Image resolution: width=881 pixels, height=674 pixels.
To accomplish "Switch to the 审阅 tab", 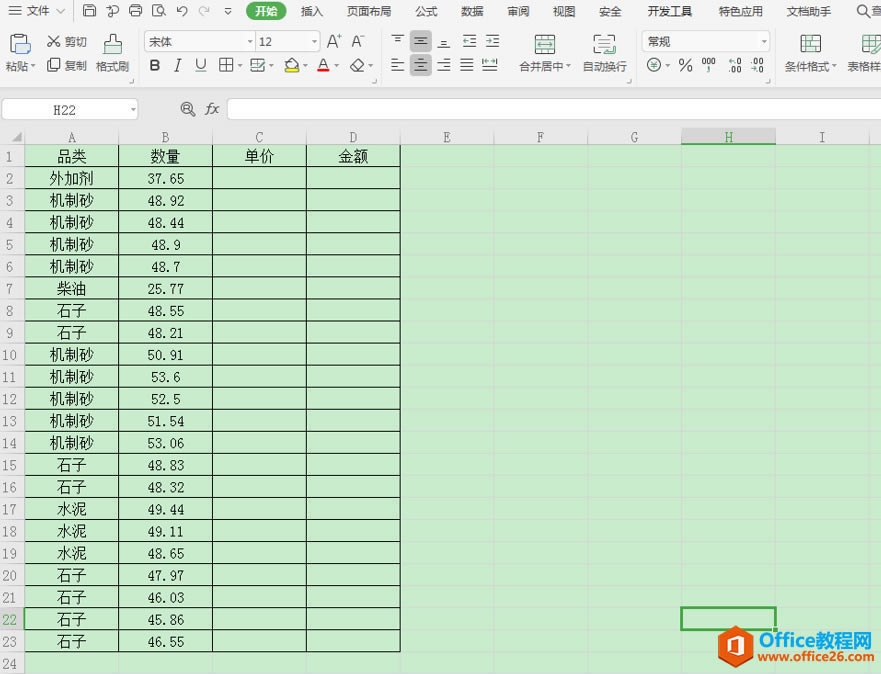I will pos(518,11).
